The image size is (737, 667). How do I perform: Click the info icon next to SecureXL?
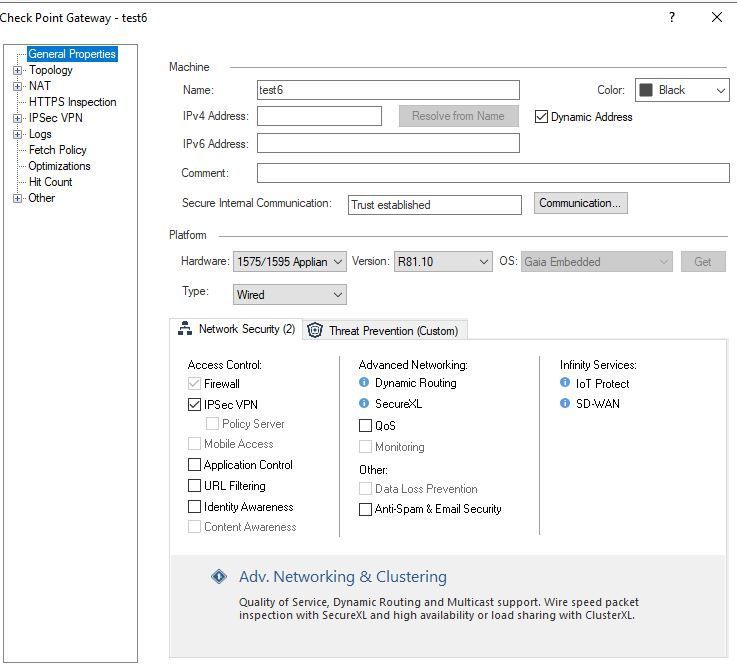(x=364, y=404)
